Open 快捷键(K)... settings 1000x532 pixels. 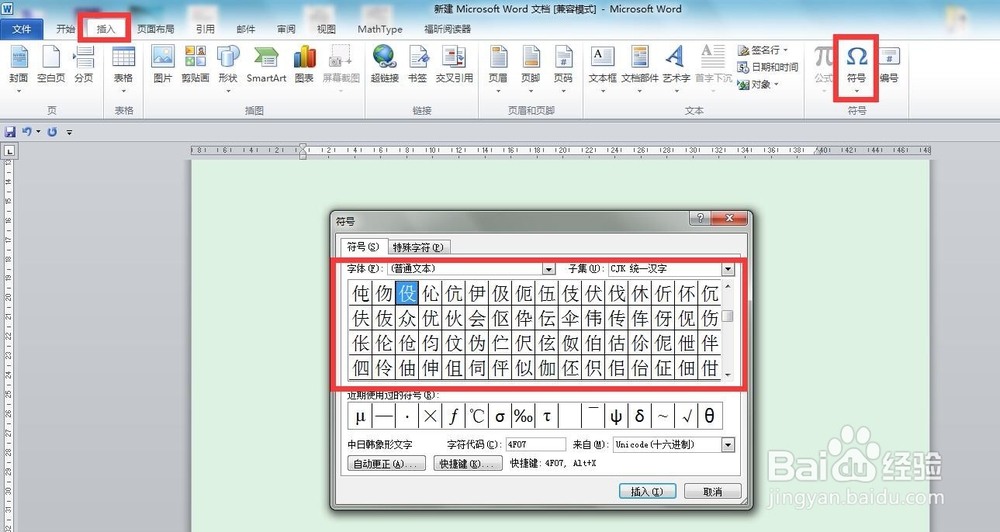click(468, 464)
